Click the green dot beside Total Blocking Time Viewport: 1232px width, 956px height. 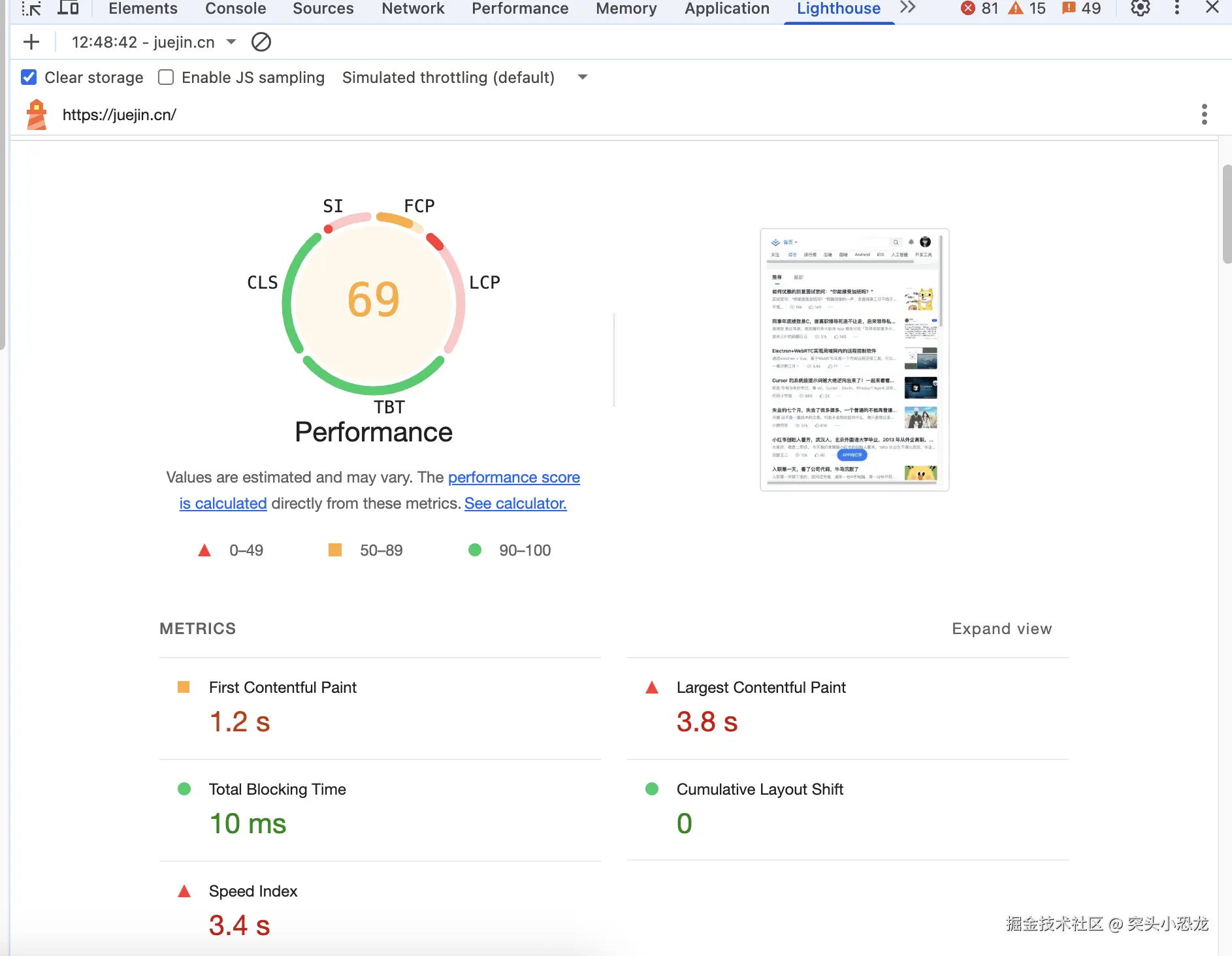pos(184,789)
